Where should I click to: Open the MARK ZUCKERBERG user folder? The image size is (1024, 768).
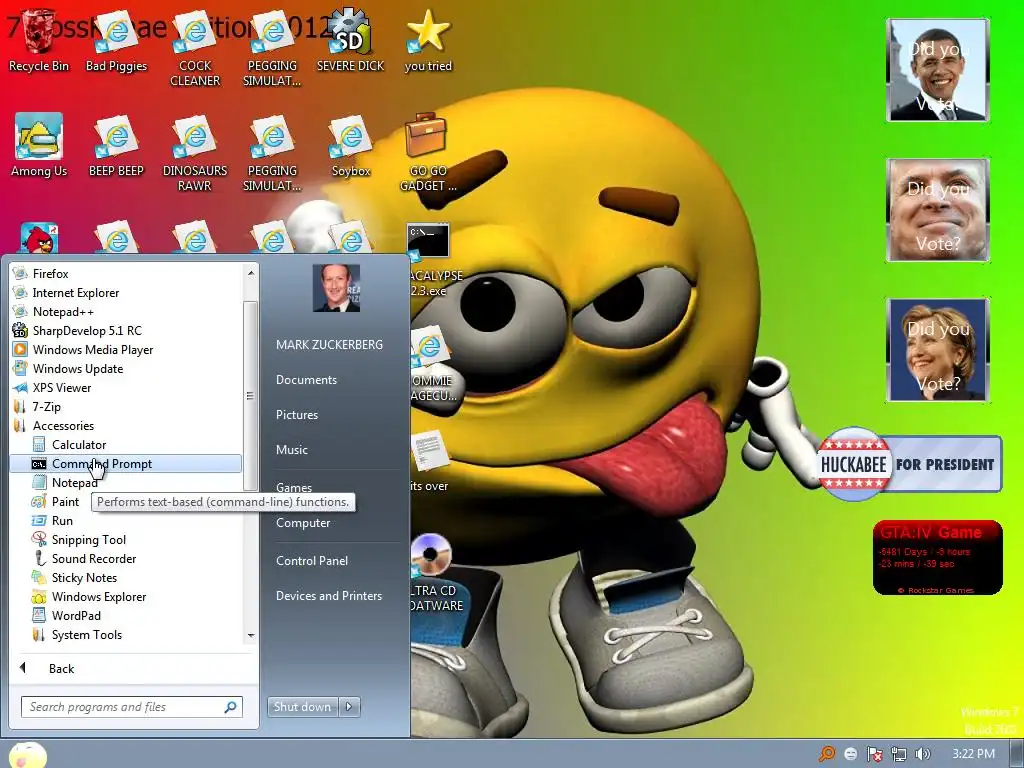click(x=329, y=345)
